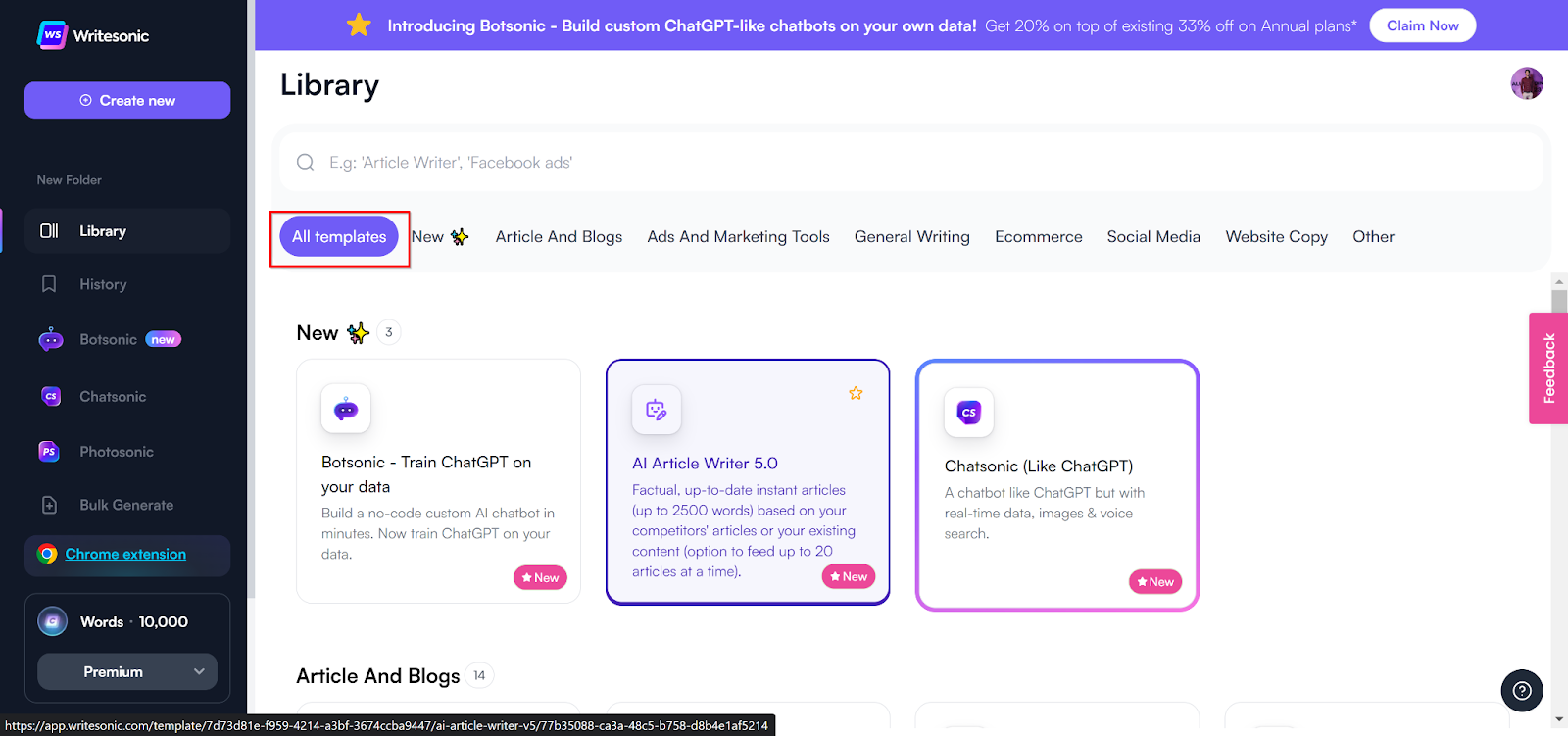Image resolution: width=1568 pixels, height=736 pixels.
Task: Select the All templates tab
Action: [x=339, y=237]
